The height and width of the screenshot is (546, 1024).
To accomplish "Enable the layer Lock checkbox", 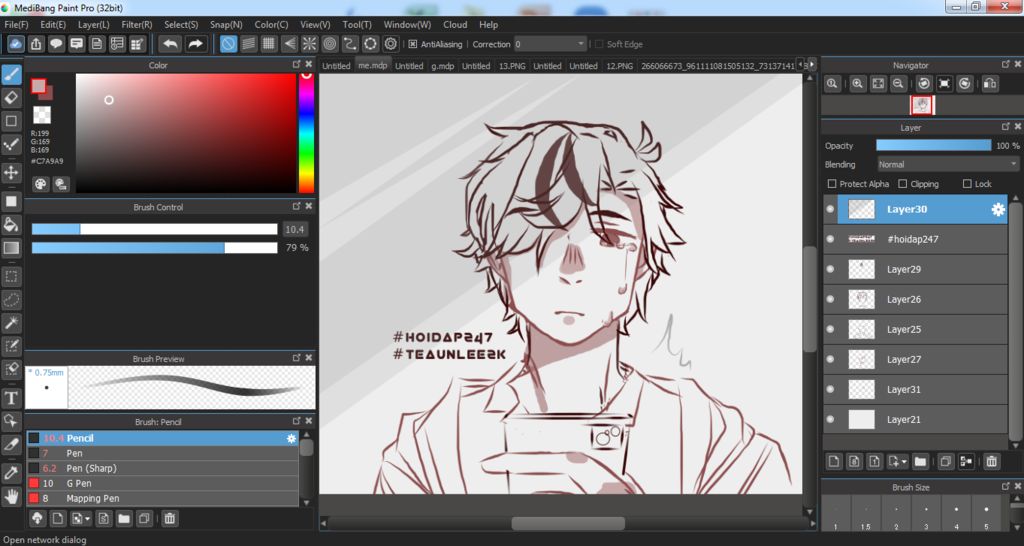I will point(967,184).
